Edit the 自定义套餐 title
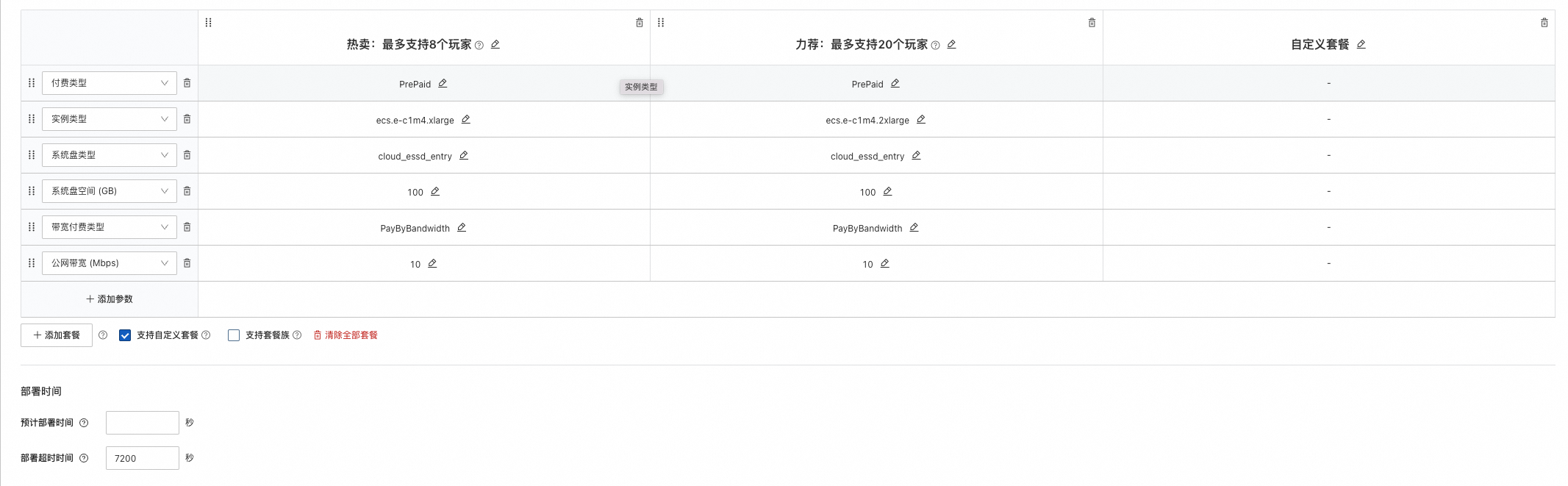The image size is (1568, 486). tap(1361, 44)
